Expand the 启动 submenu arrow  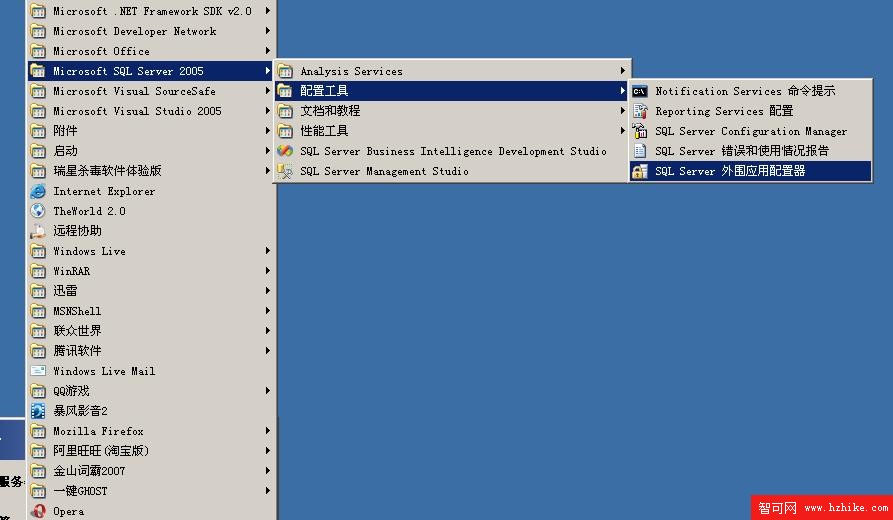268,151
